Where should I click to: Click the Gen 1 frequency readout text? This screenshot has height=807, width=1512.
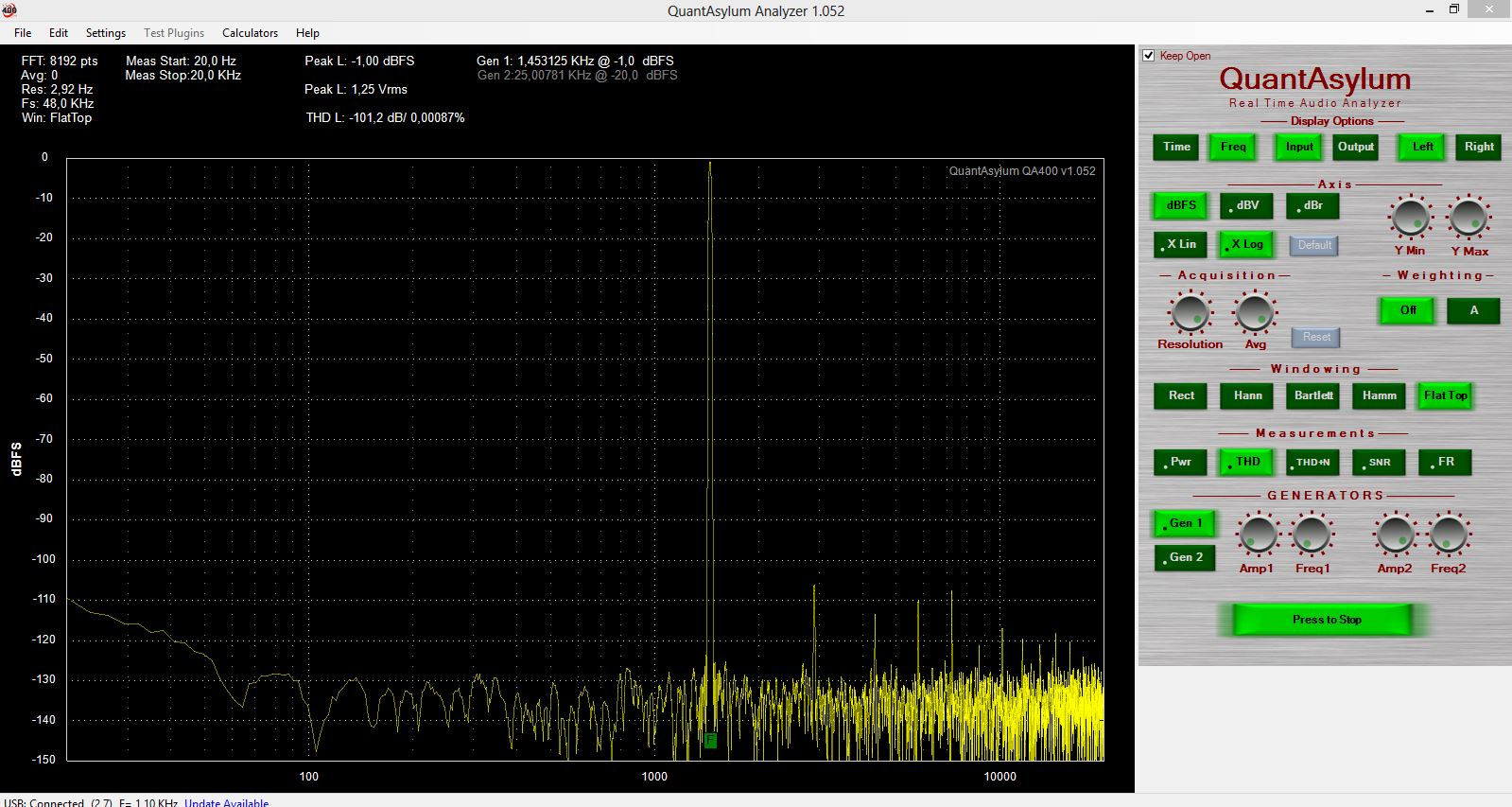click(x=575, y=61)
